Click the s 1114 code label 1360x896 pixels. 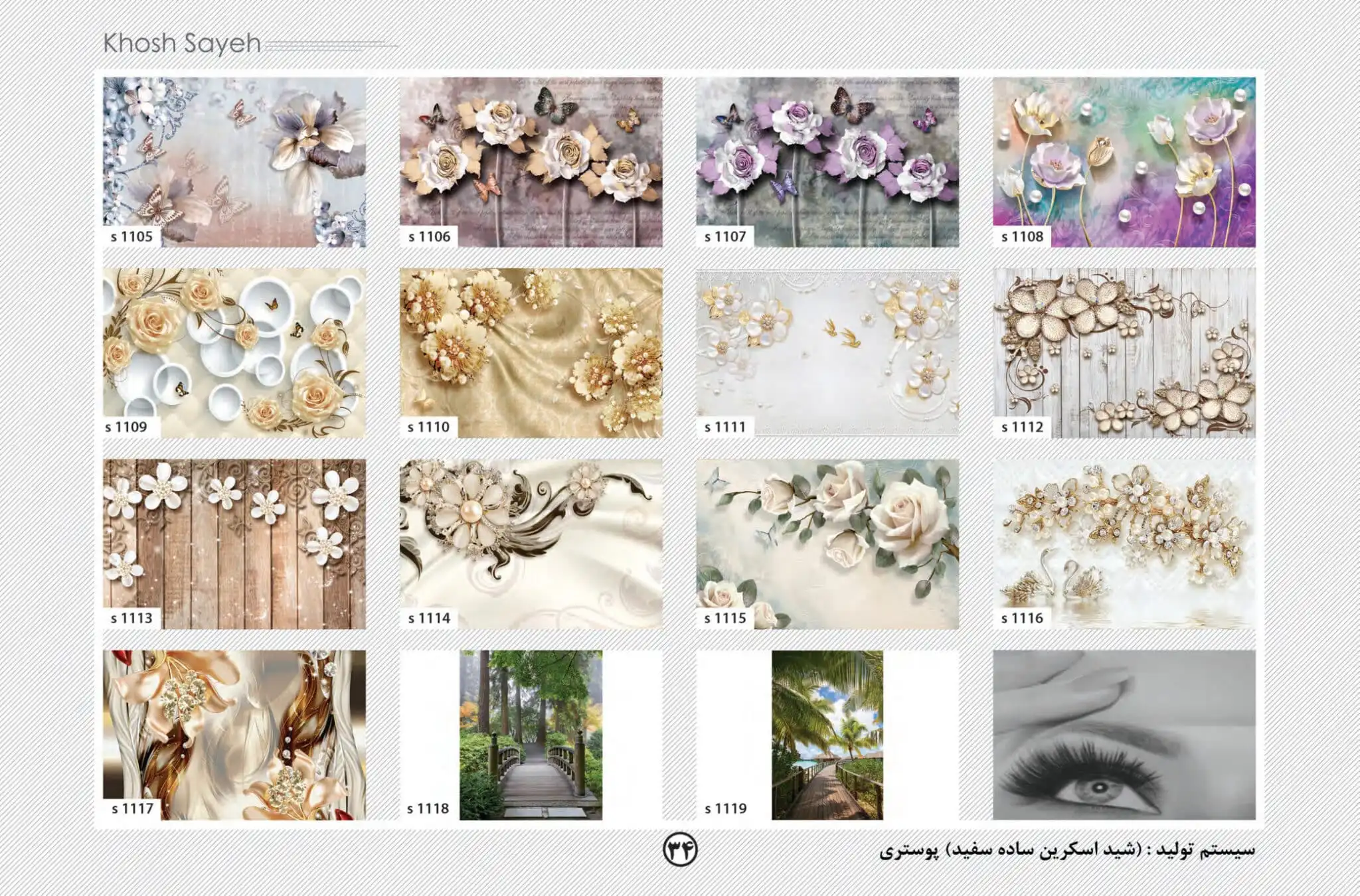click(x=429, y=618)
